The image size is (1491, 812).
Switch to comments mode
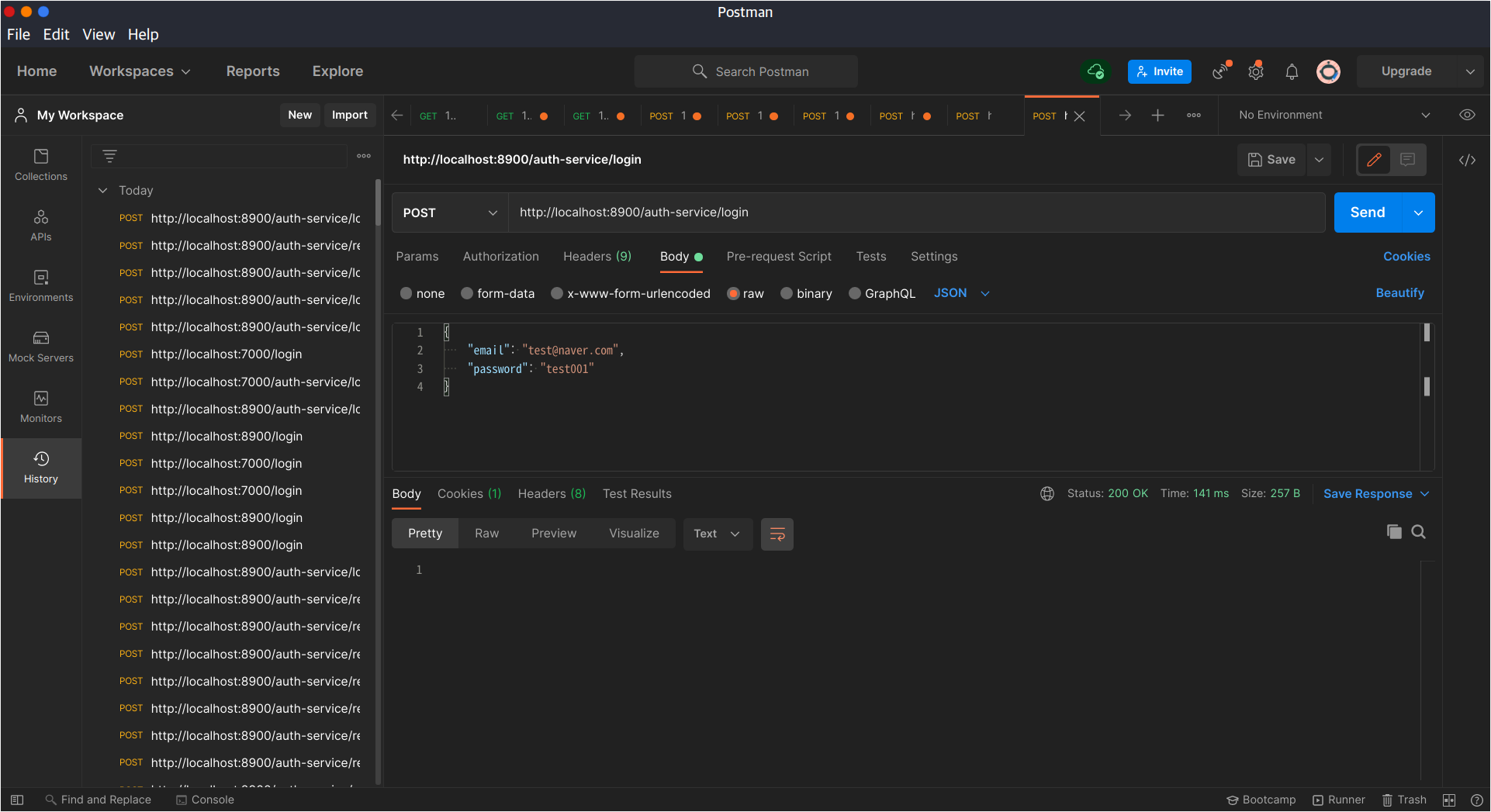pos(1408,160)
